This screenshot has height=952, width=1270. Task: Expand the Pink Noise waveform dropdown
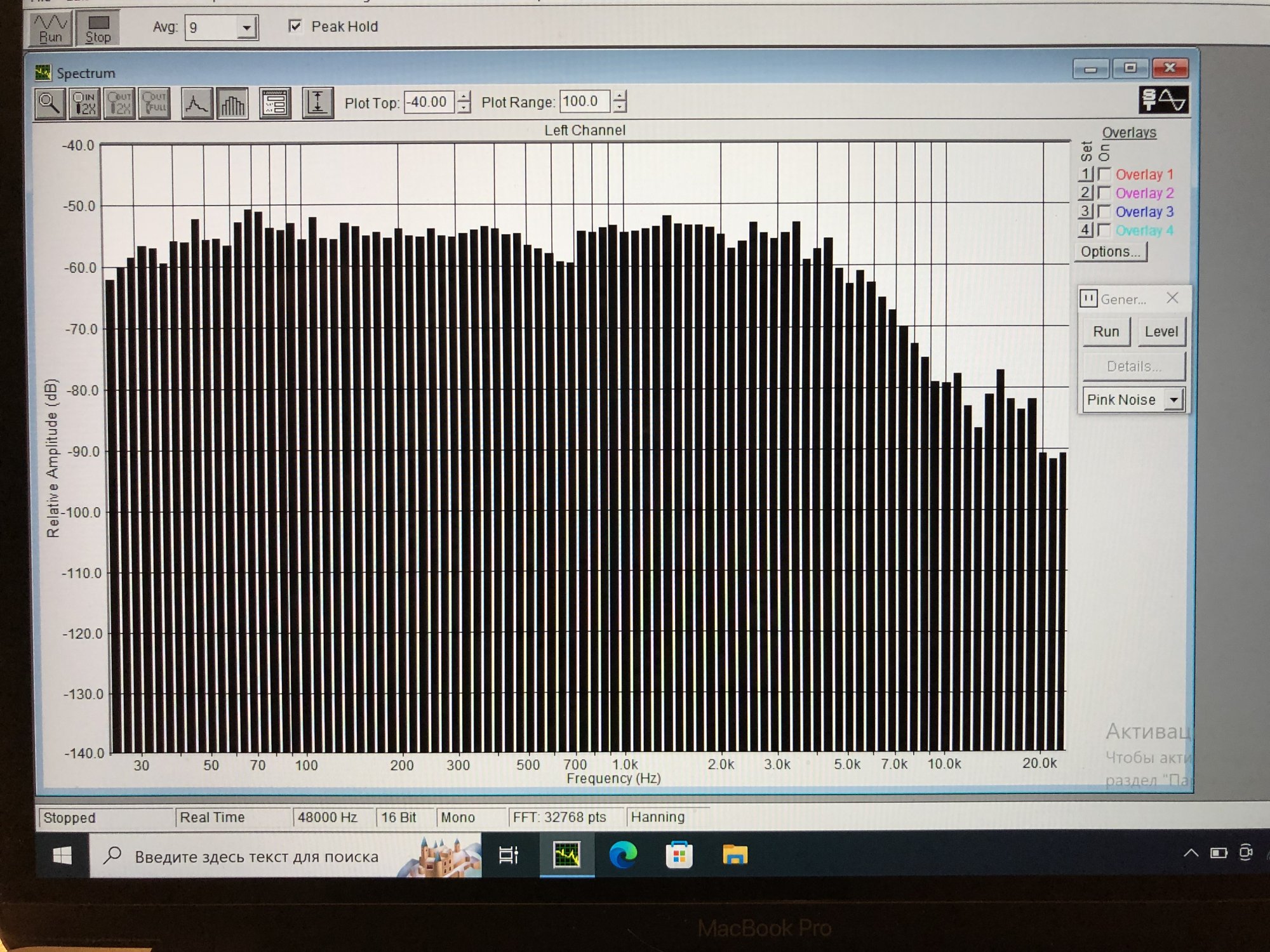click(x=1174, y=400)
